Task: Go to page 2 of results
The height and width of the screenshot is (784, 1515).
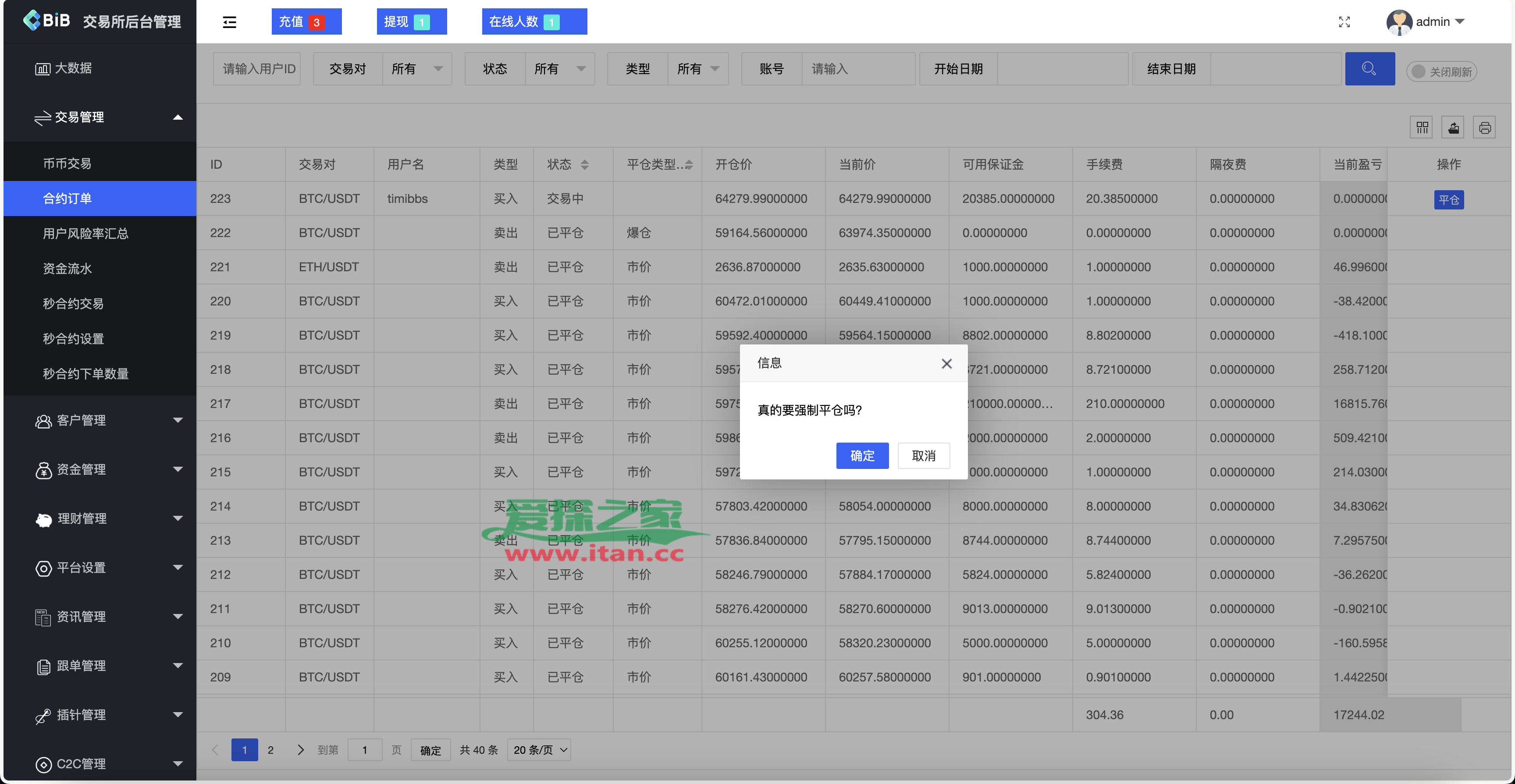Action: coord(271,750)
